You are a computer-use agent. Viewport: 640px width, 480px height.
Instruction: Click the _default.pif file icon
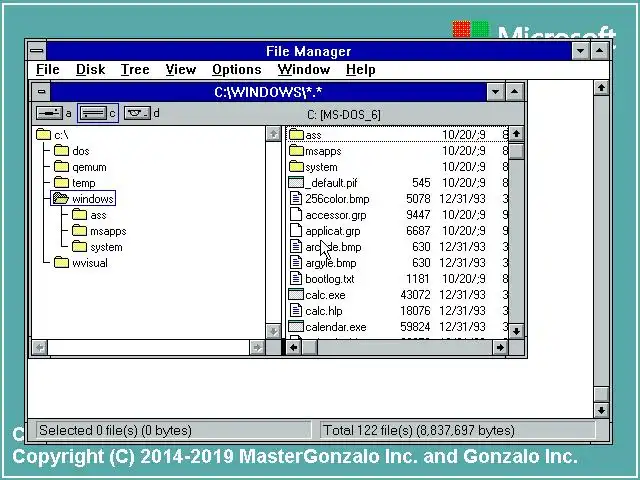pyautogui.click(x=296, y=182)
